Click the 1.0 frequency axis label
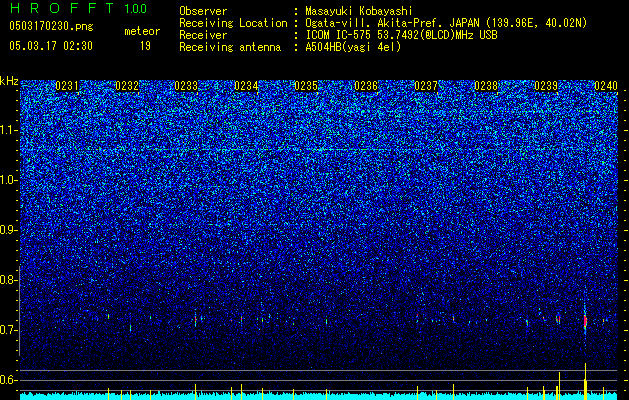 click(x=9, y=180)
